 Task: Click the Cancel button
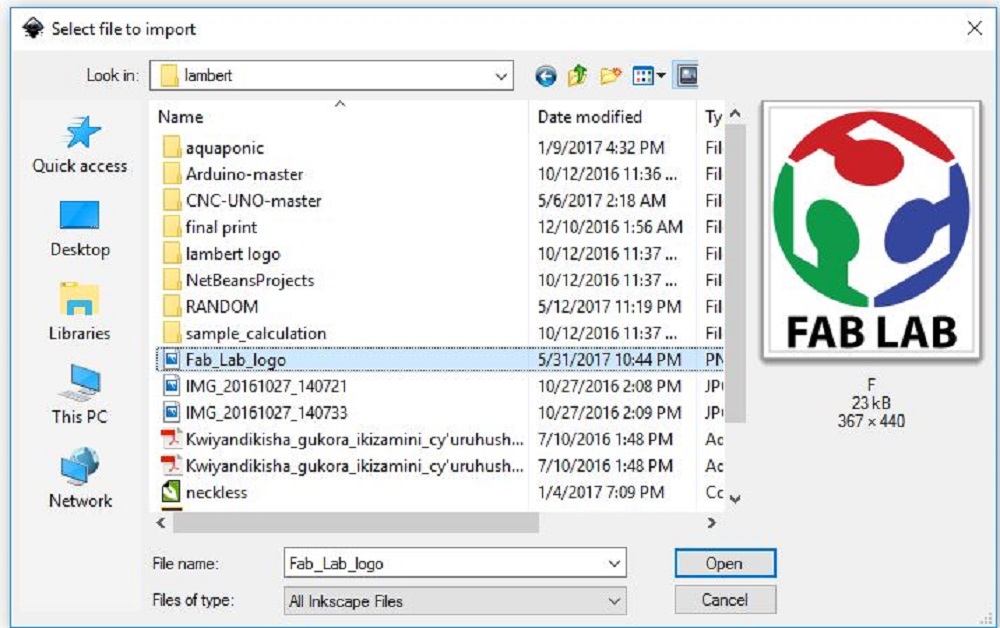(725, 601)
